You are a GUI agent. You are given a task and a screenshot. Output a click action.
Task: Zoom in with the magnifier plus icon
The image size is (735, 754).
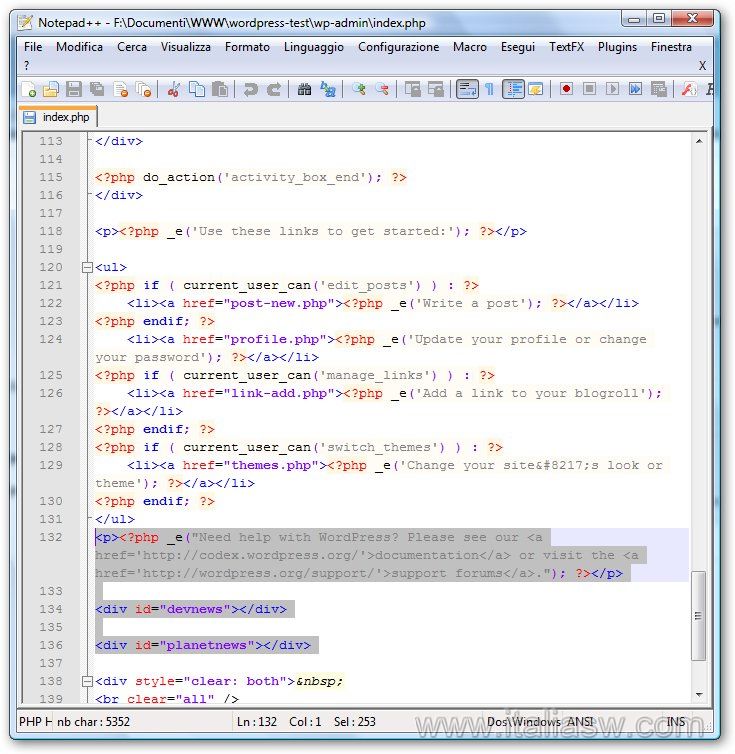pos(358,89)
